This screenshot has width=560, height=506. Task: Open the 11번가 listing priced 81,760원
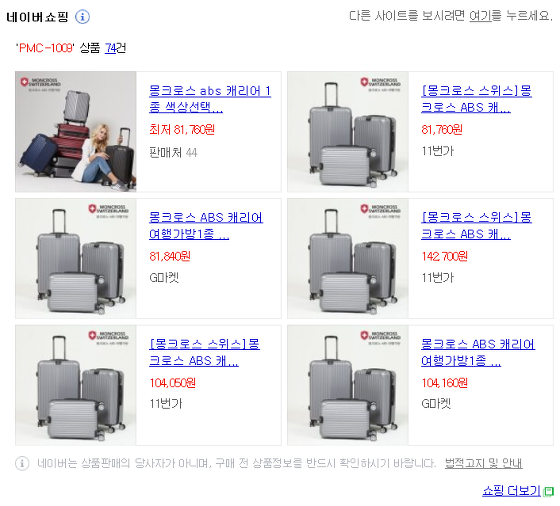click(x=476, y=99)
